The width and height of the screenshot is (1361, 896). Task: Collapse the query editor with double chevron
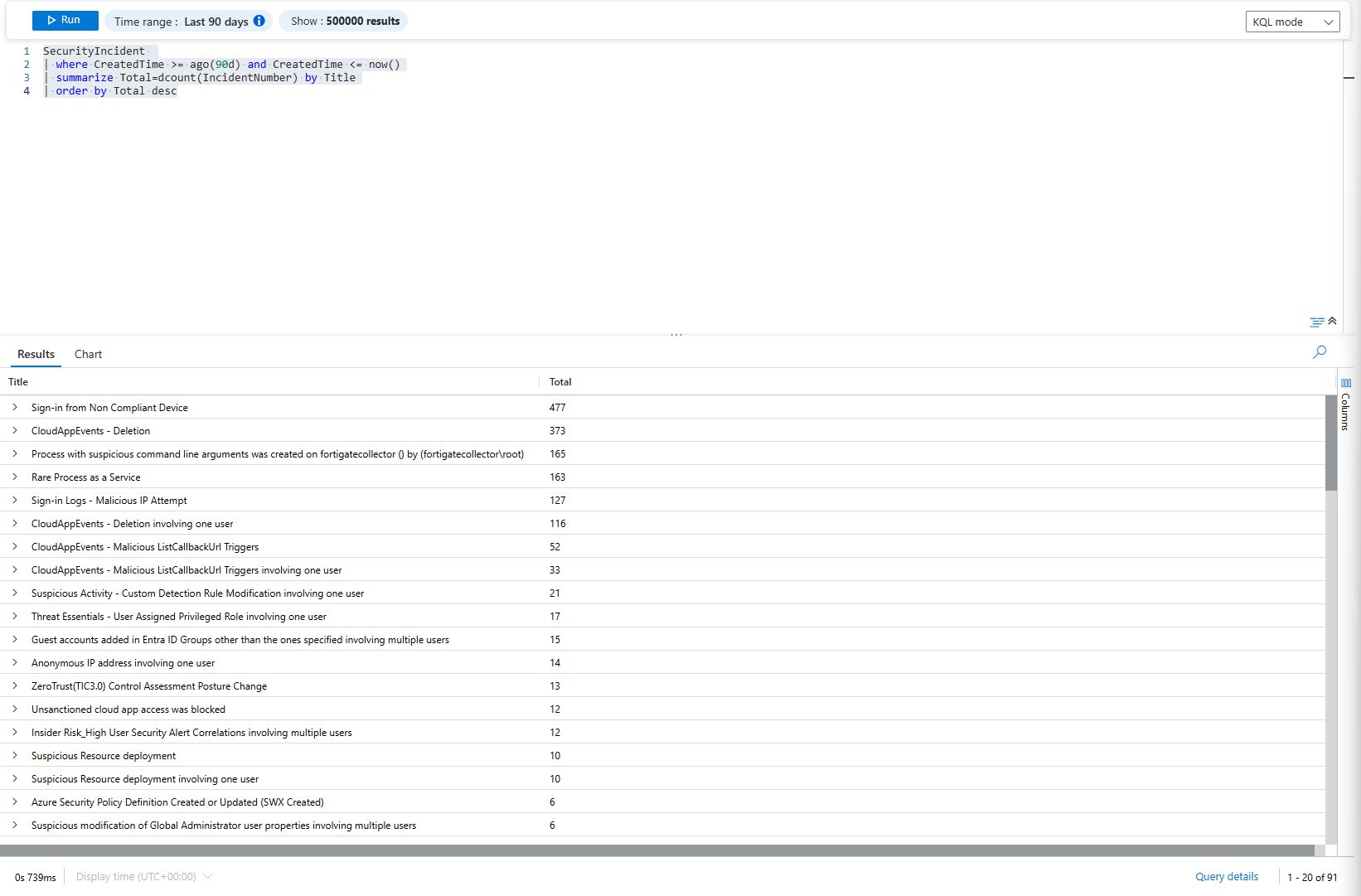[1332, 321]
